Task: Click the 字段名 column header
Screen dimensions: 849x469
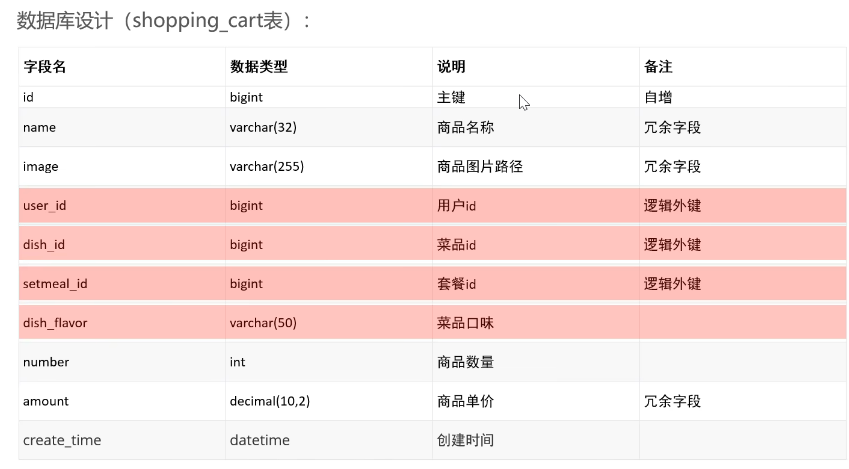Action: pyautogui.click(x=45, y=67)
